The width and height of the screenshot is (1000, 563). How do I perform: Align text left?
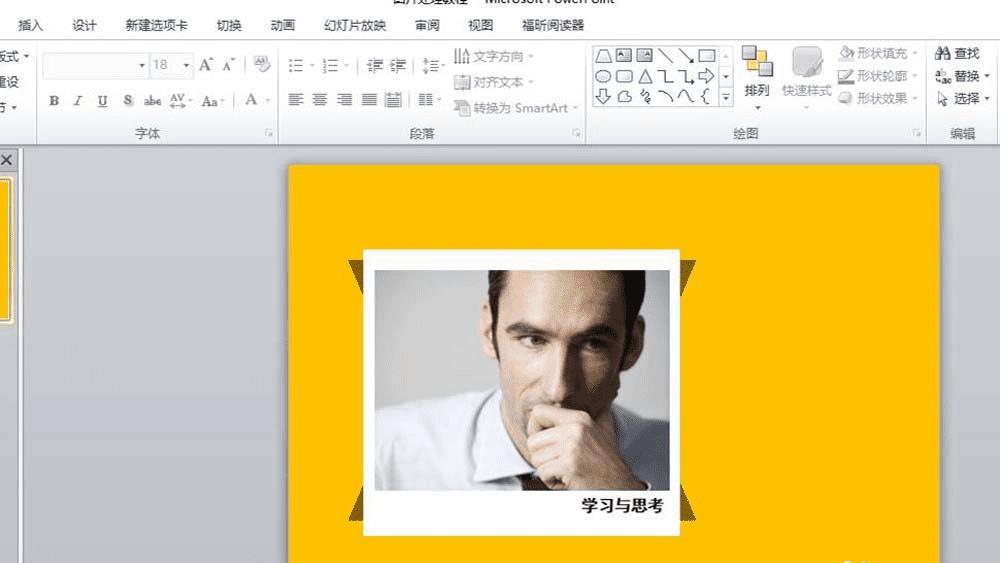coord(295,99)
